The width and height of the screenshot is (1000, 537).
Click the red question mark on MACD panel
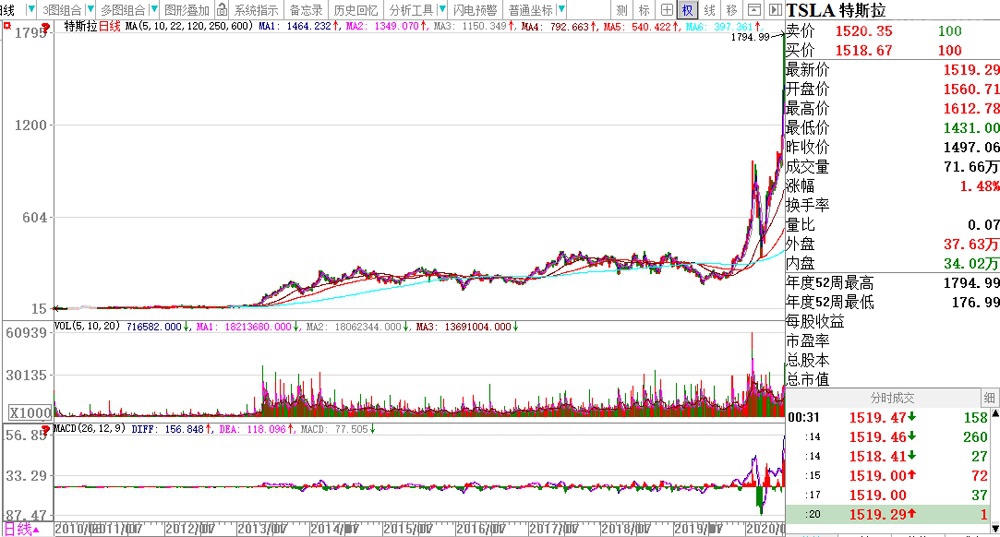tap(46, 429)
